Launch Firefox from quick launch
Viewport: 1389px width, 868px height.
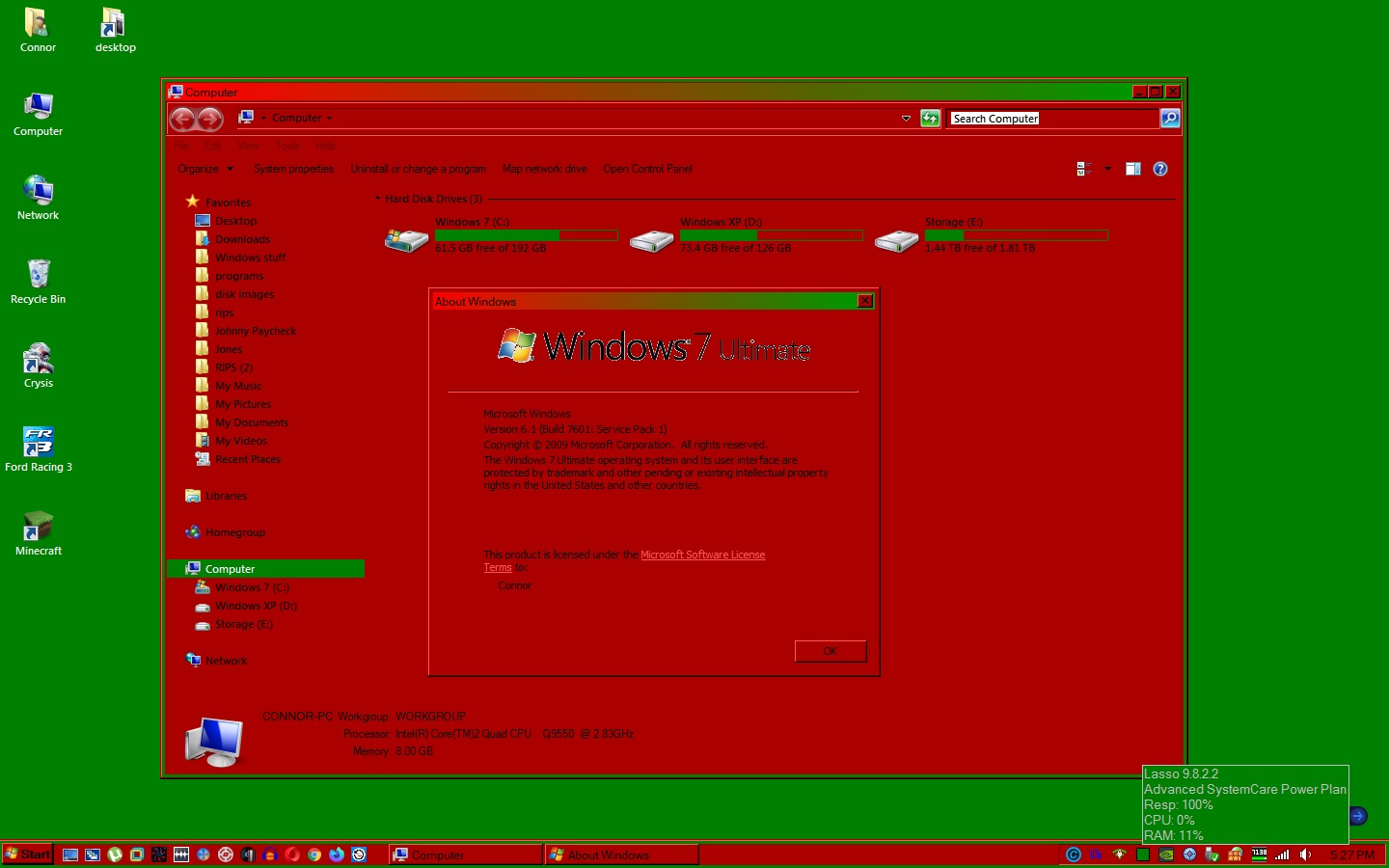coord(337,854)
